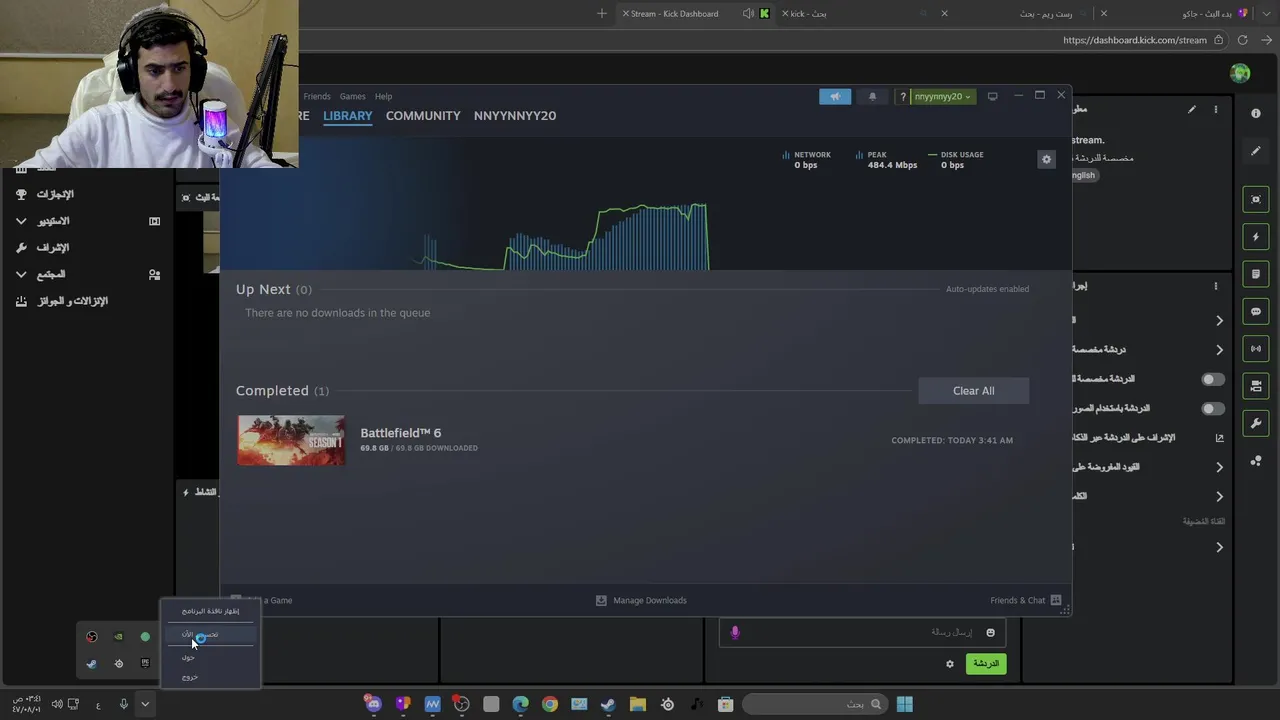The height and width of the screenshot is (720, 1280).
Task: Open Steam Friends menu
Action: tap(317, 97)
